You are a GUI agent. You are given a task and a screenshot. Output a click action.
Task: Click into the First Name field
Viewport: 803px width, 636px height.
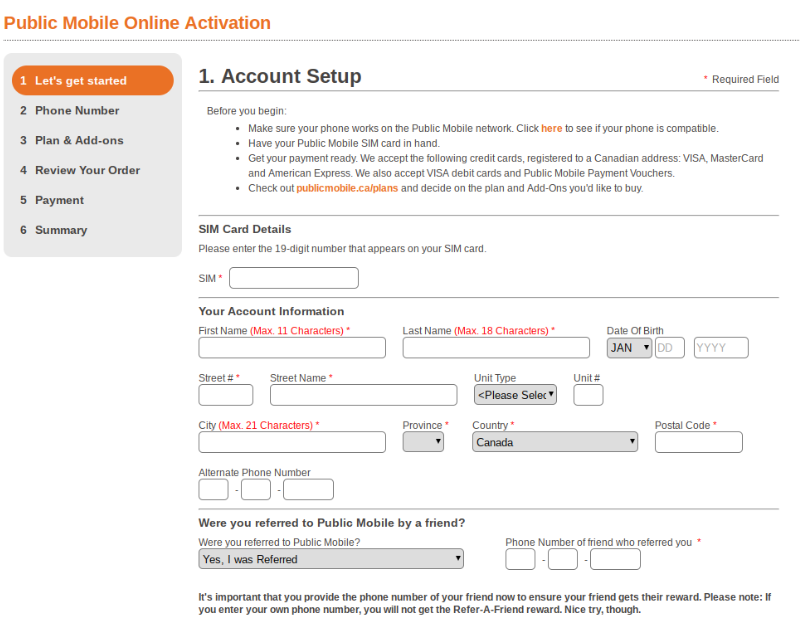pos(292,348)
